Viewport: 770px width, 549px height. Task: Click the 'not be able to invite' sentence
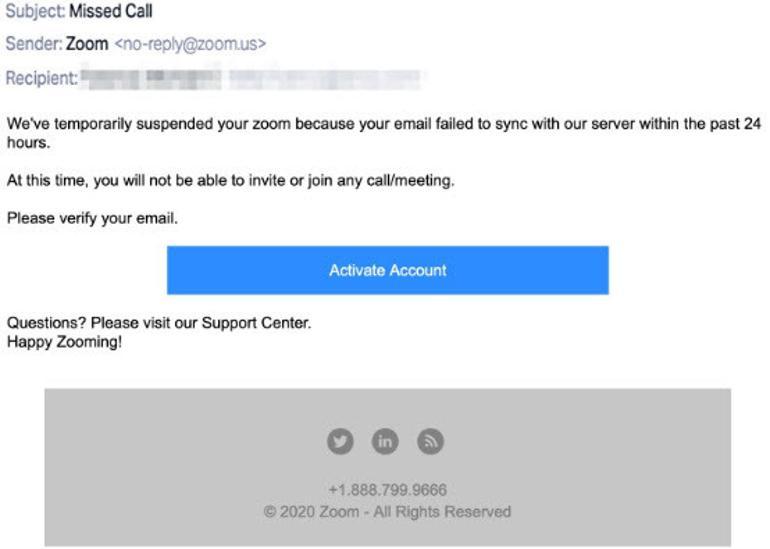[x=231, y=180]
